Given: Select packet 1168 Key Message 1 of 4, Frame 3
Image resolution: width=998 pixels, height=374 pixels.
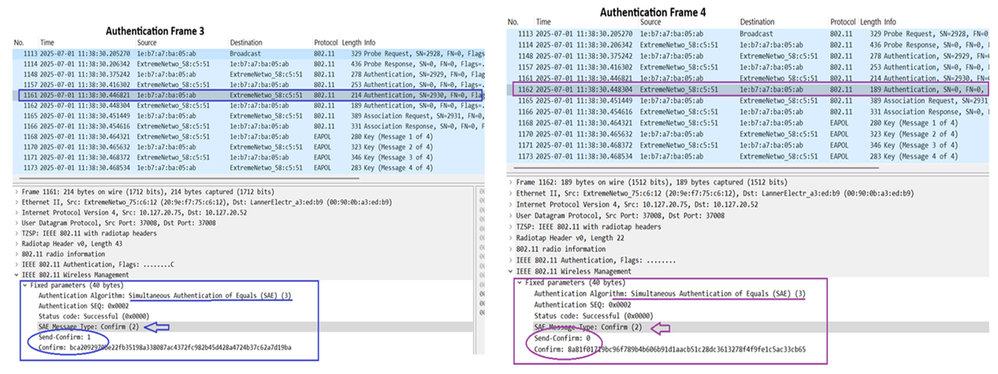Looking at the screenshot, I should point(248,137).
